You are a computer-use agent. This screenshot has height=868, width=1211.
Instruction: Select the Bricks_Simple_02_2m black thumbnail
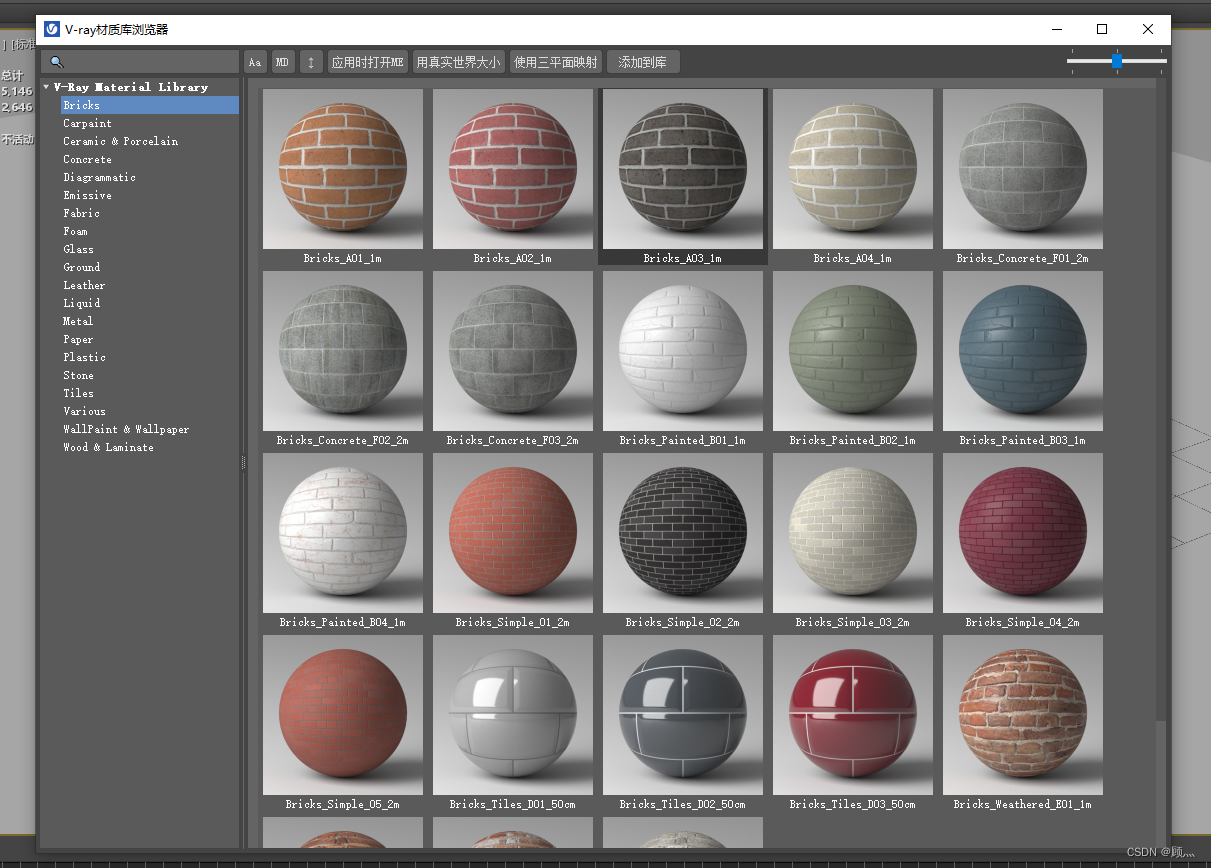click(683, 533)
